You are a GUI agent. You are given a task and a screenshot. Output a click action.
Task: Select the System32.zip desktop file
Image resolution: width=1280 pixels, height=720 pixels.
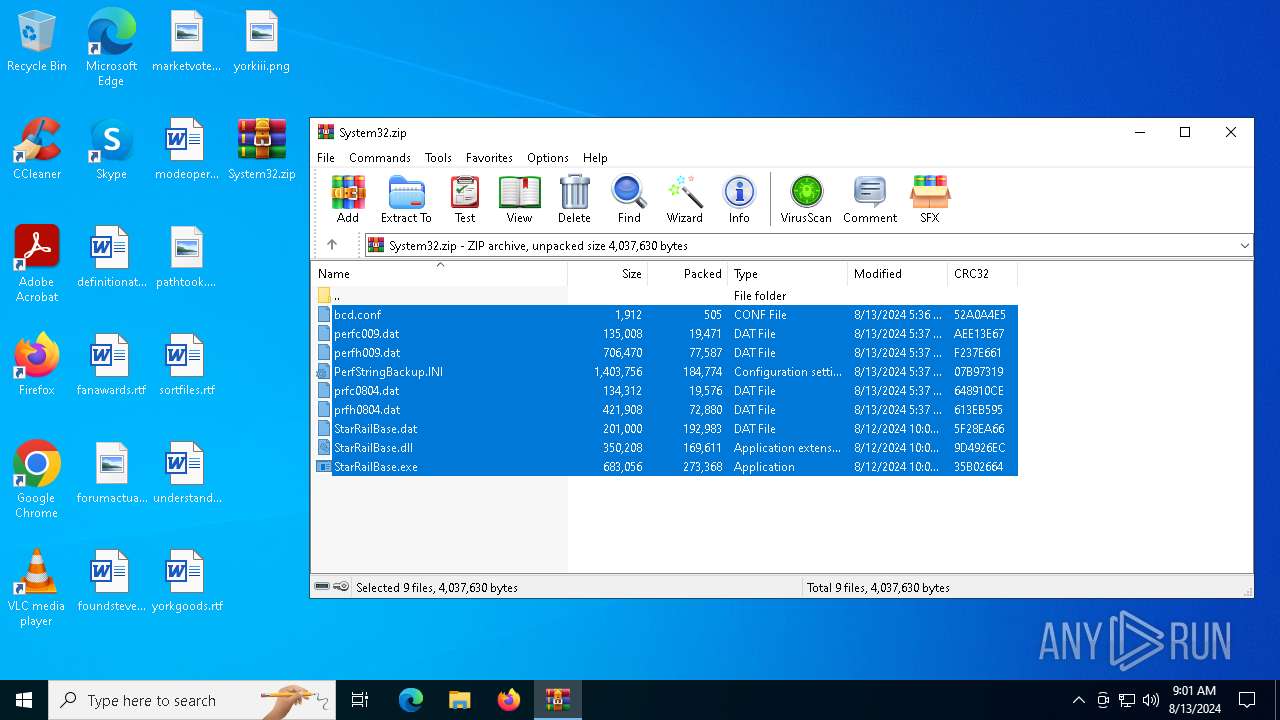[261, 150]
